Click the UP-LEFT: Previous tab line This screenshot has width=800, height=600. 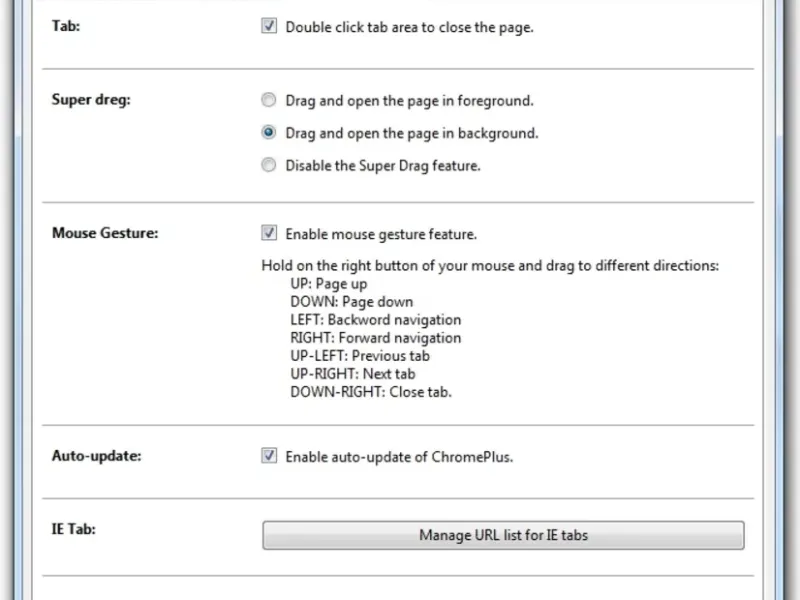click(360, 356)
